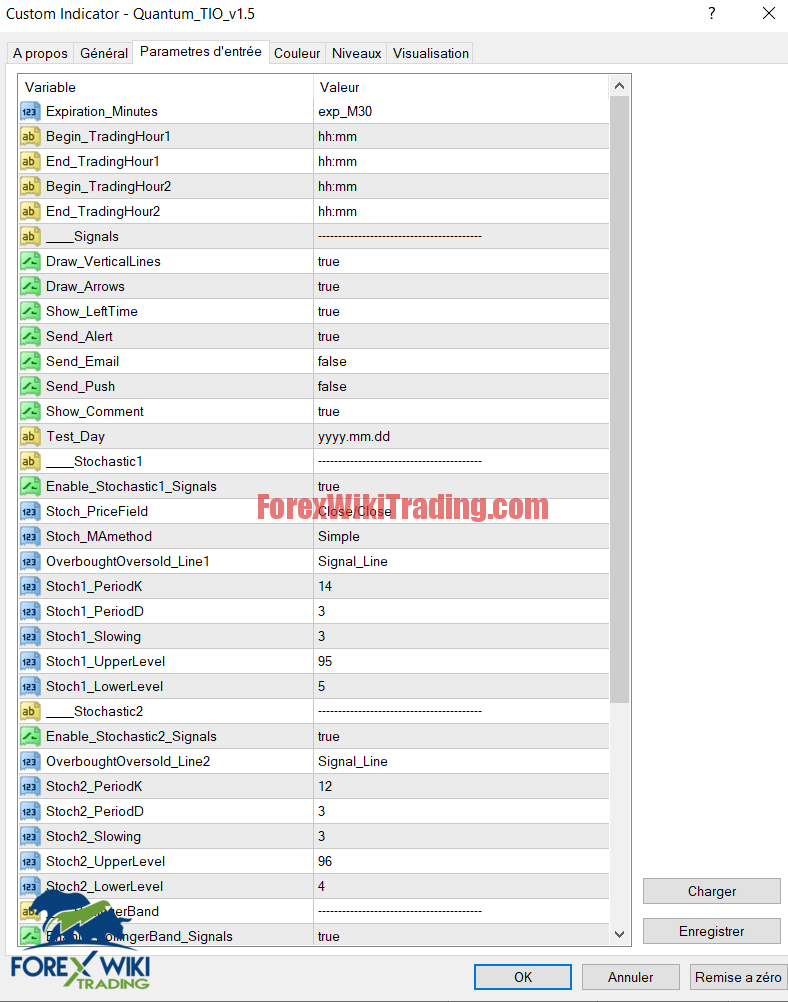
Task: Click the Begin_TradingHour1 string type icon
Action: 30,137
